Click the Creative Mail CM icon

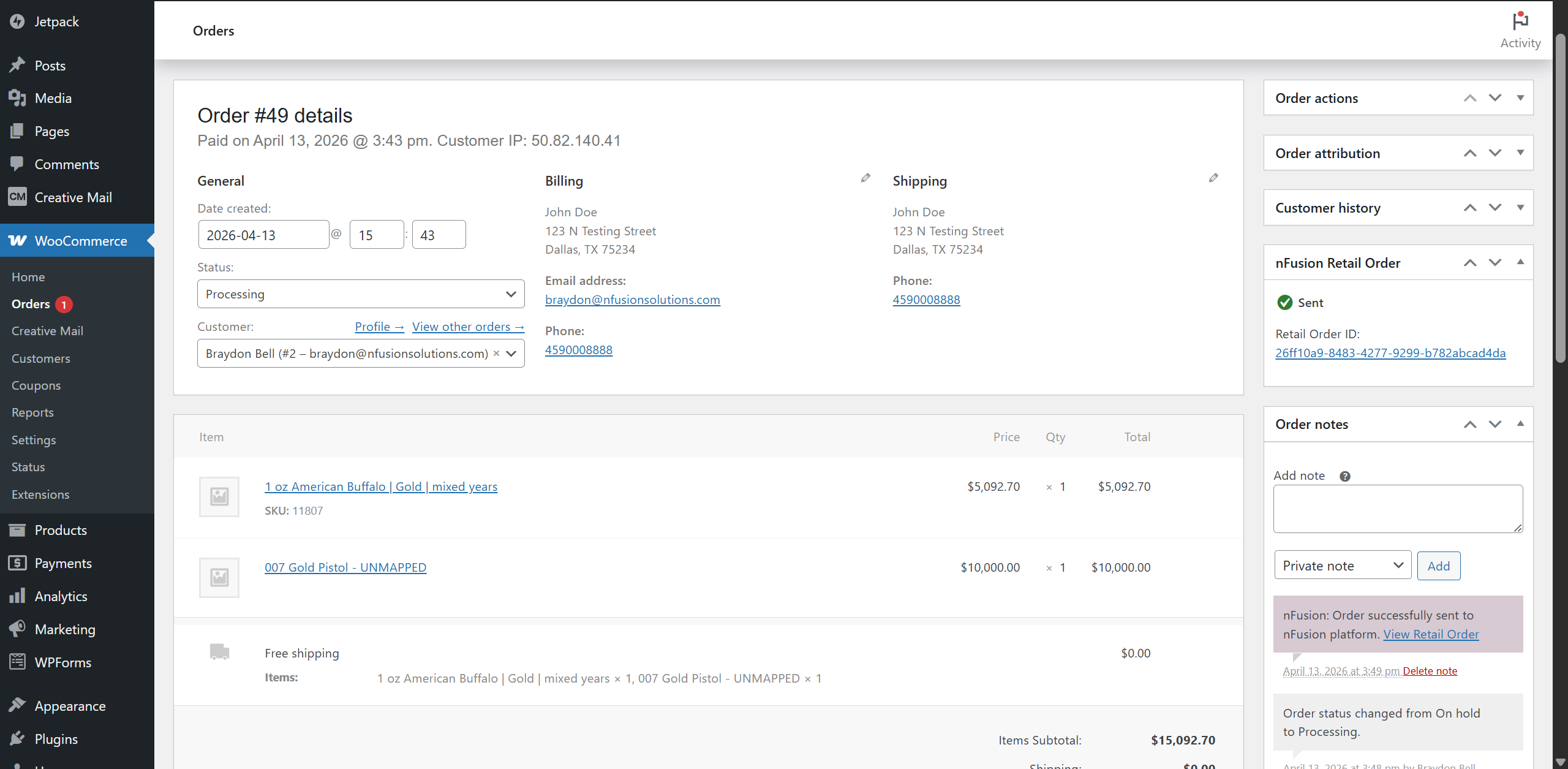tap(17, 197)
